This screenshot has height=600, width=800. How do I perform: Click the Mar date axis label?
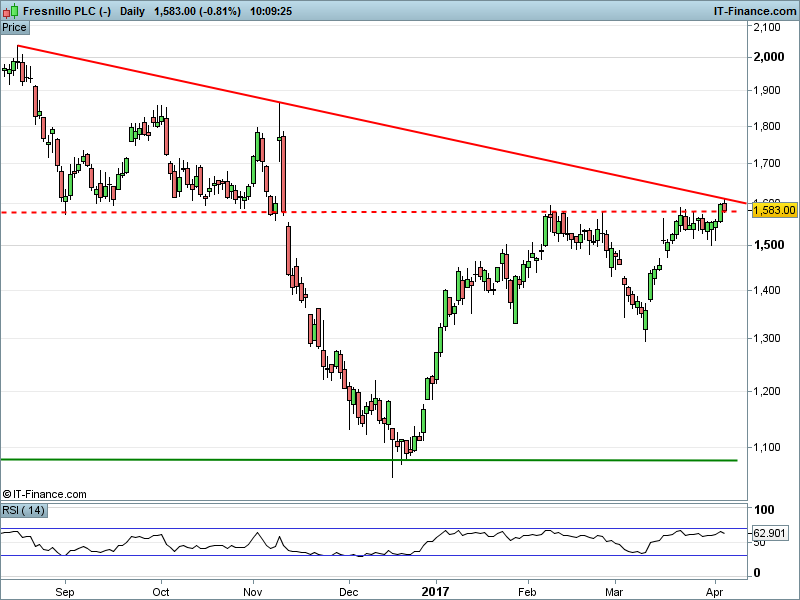coord(614,592)
